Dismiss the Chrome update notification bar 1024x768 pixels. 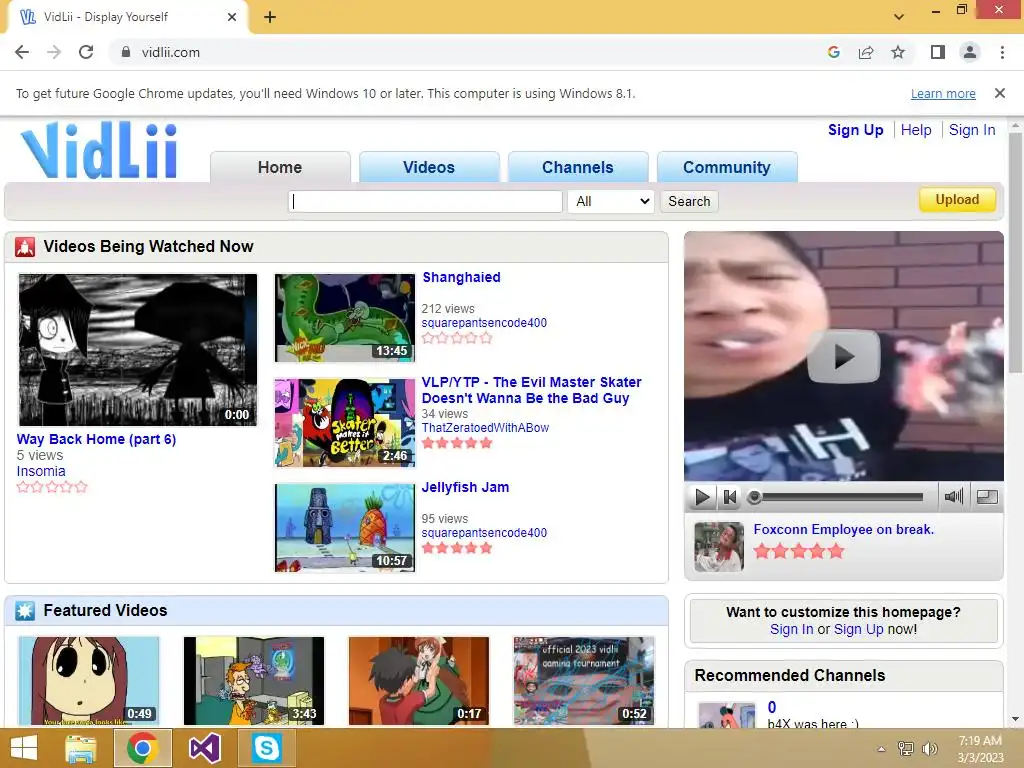click(1000, 93)
